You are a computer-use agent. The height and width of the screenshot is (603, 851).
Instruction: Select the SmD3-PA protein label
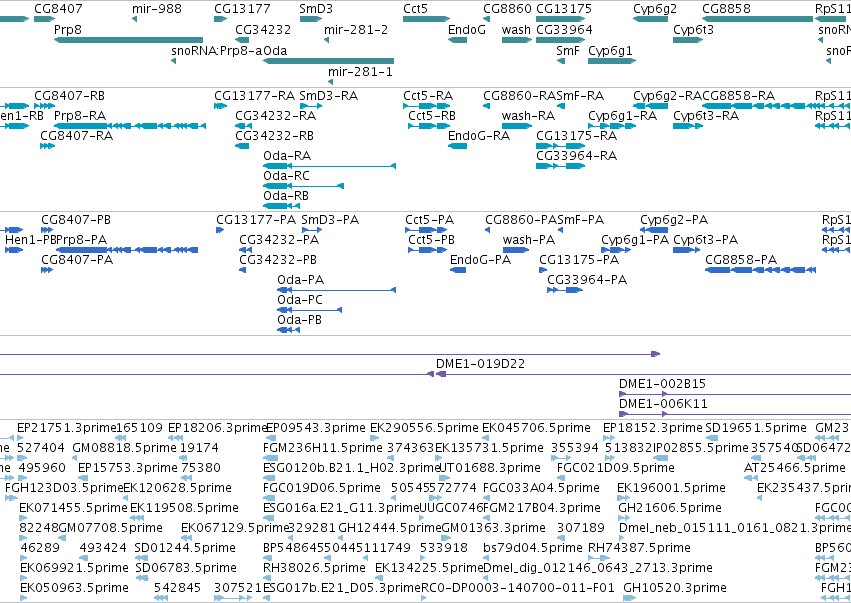click(330, 220)
